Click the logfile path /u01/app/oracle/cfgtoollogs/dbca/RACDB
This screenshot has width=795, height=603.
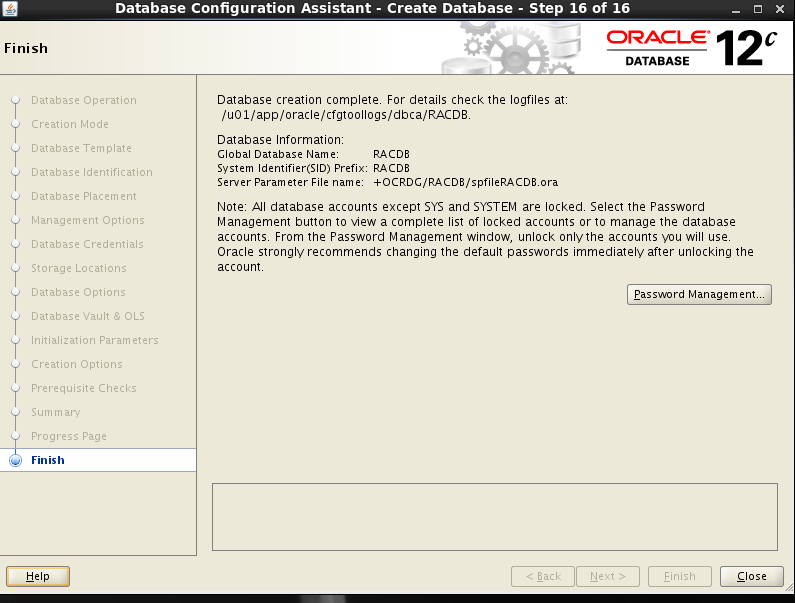pyautogui.click(x=346, y=115)
